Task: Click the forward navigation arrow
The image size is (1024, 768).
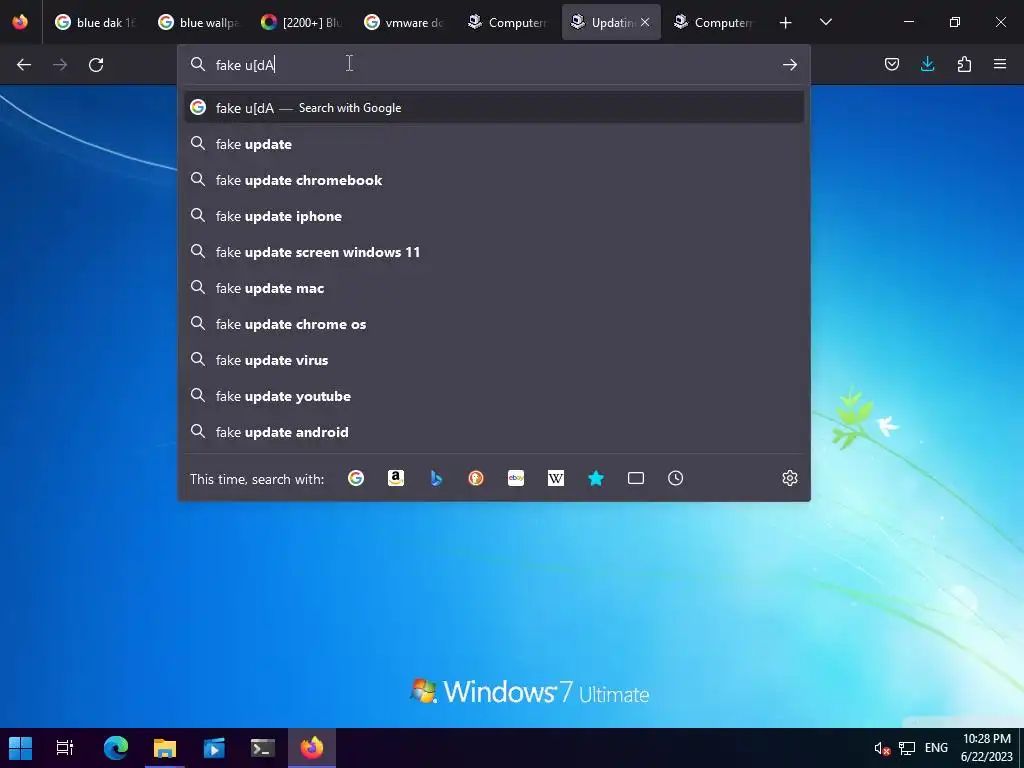Action: (60, 65)
